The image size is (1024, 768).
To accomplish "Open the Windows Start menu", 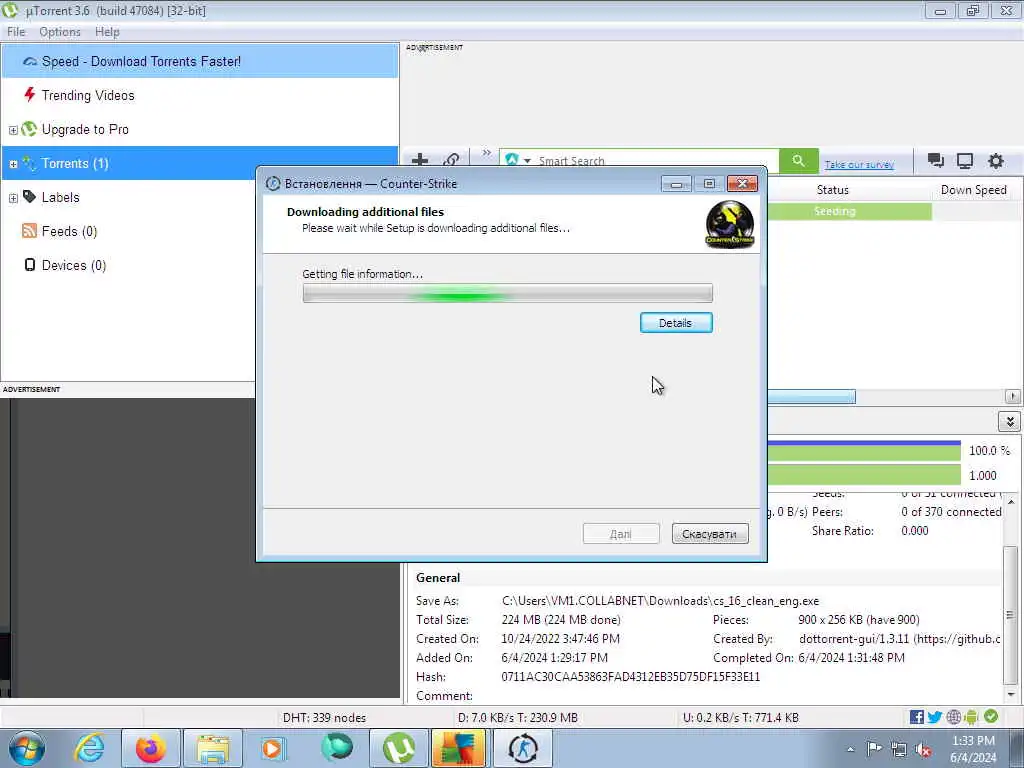I will (27, 748).
